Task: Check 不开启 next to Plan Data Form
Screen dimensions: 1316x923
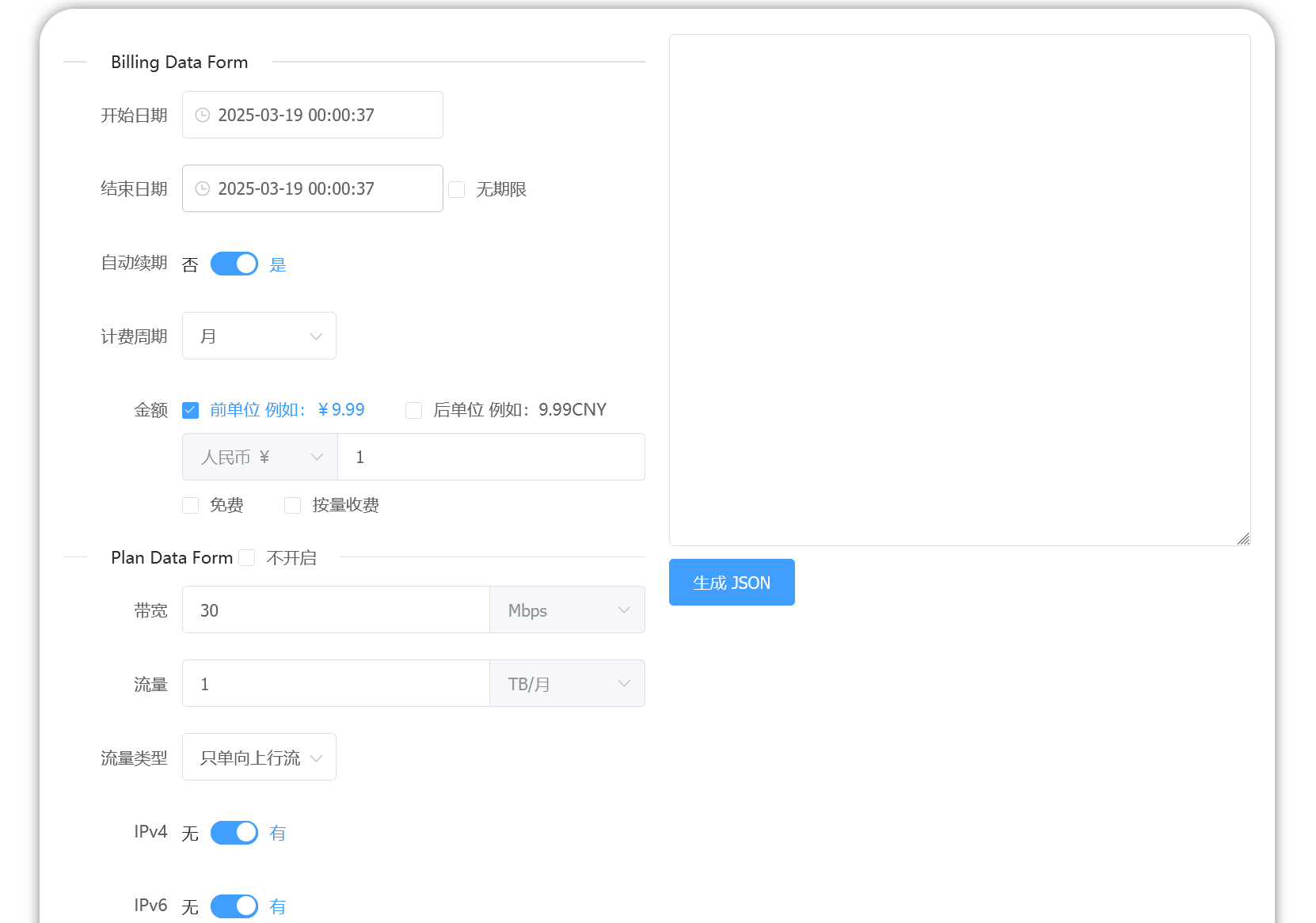Action: click(247, 557)
